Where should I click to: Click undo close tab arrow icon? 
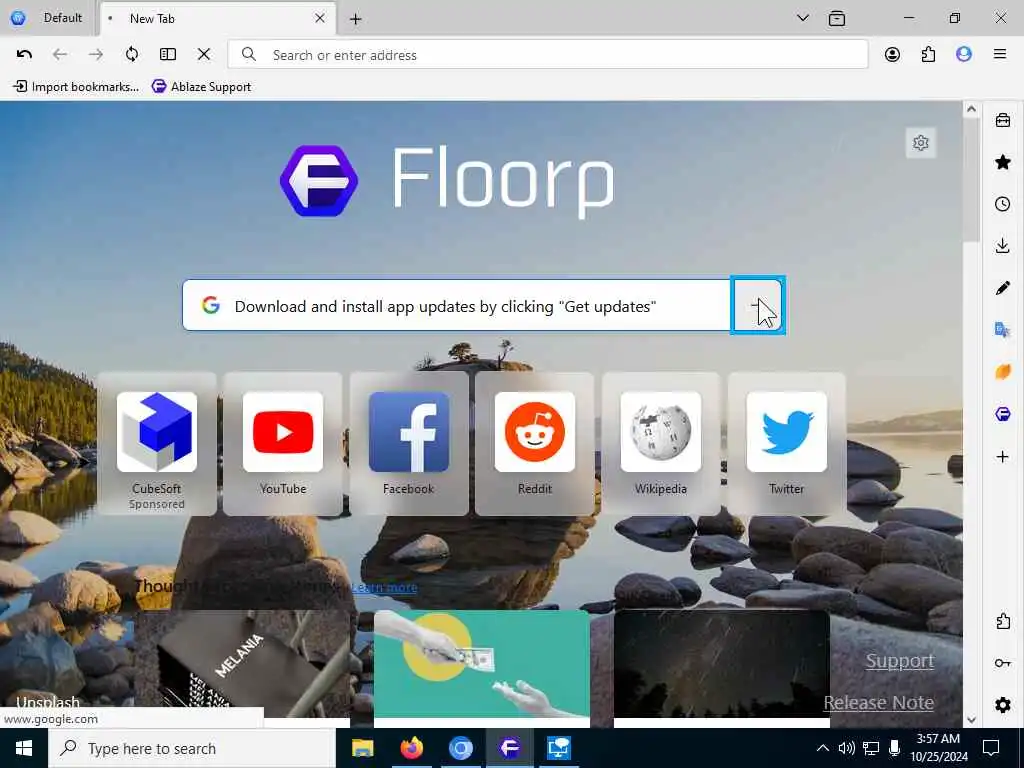tap(24, 54)
